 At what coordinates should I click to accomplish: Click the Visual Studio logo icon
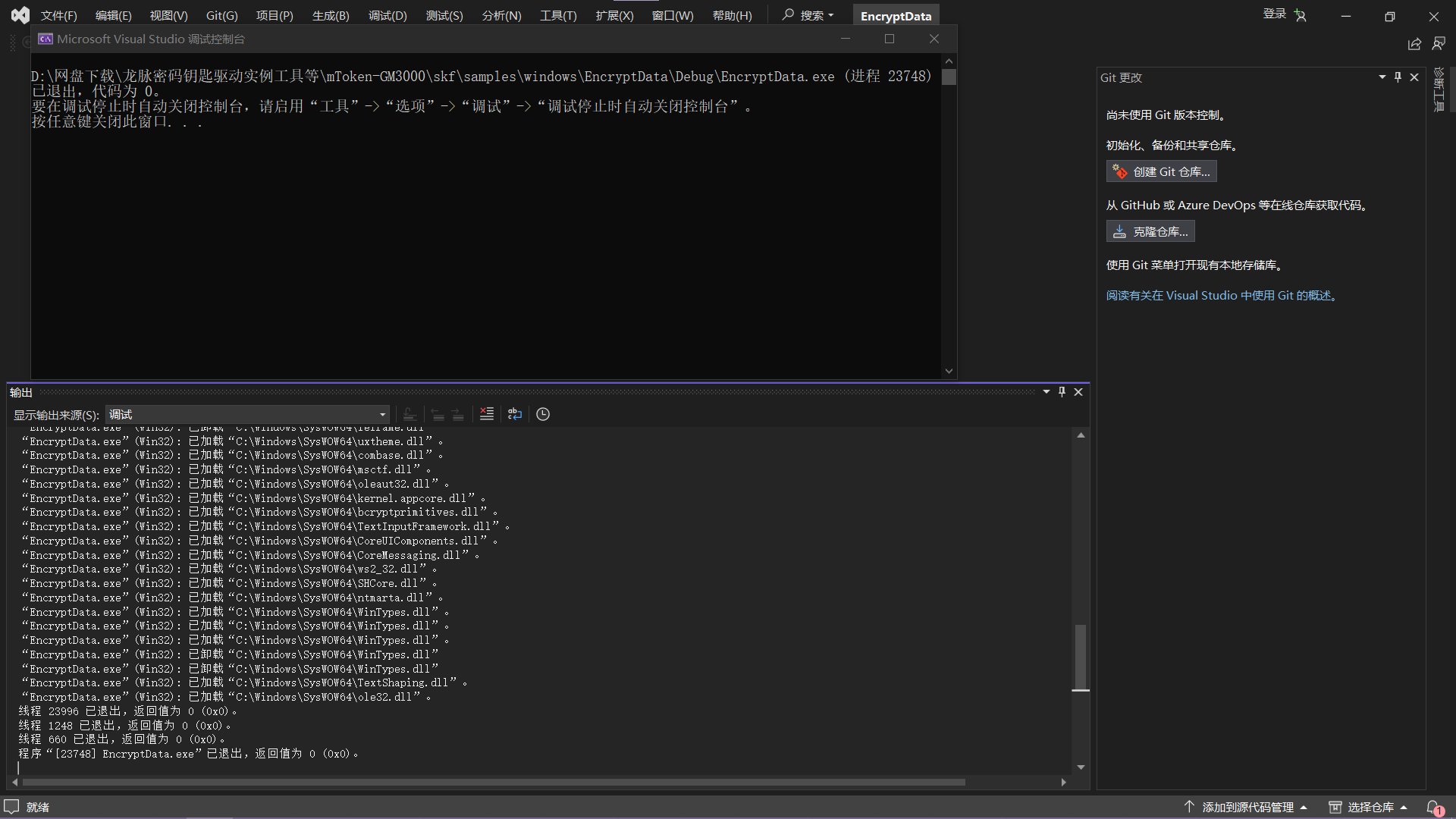tap(20, 15)
